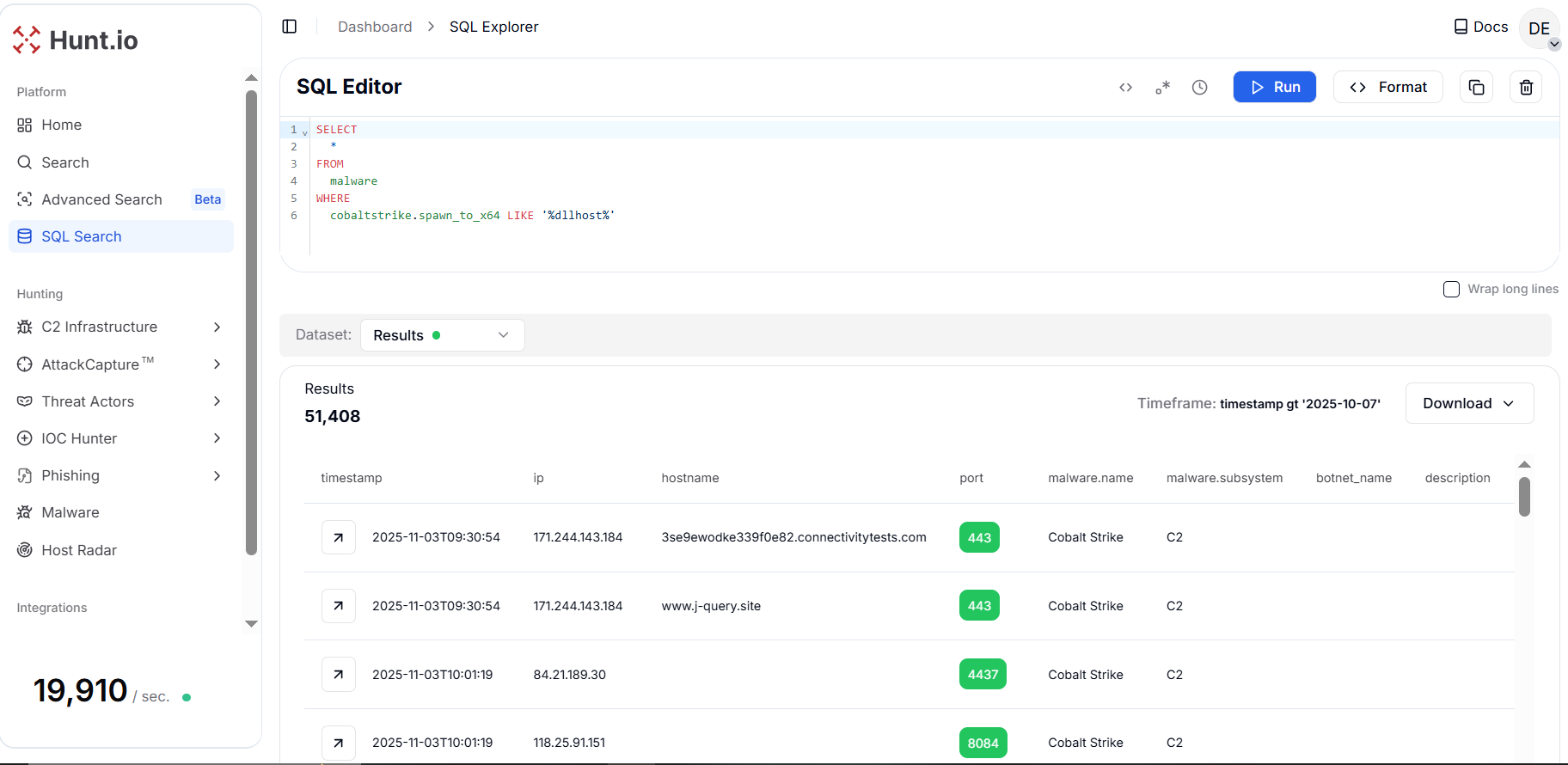The width and height of the screenshot is (1568, 765).
Task: Run the SQL query
Action: click(x=1274, y=88)
